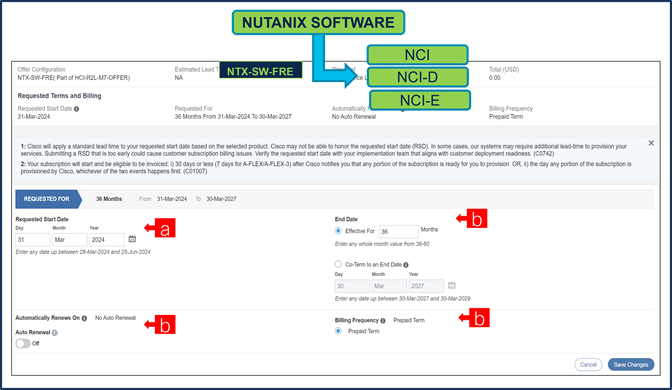Click the Total 0.00 value
The height and width of the screenshot is (390, 672).
(x=495, y=78)
